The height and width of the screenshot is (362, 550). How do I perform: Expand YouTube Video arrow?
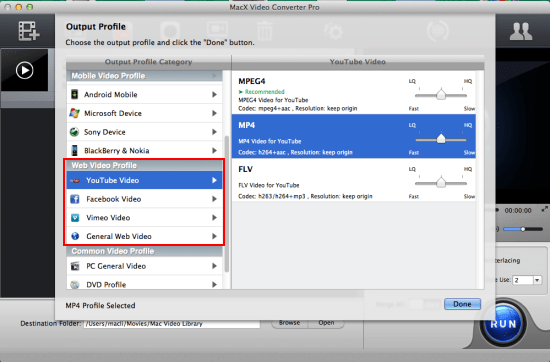click(214, 180)
